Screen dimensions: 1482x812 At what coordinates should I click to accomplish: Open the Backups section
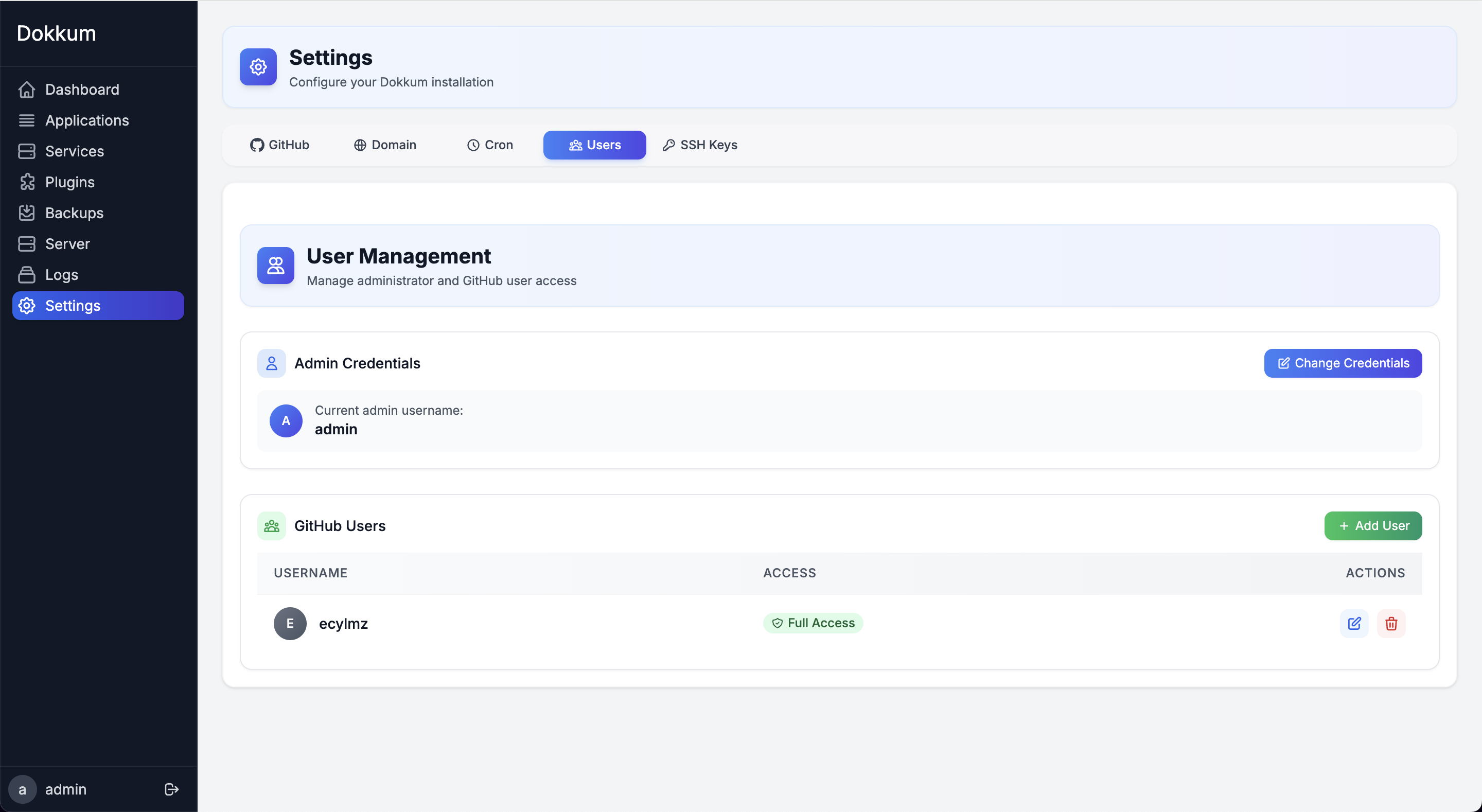(x=74, y=213)
